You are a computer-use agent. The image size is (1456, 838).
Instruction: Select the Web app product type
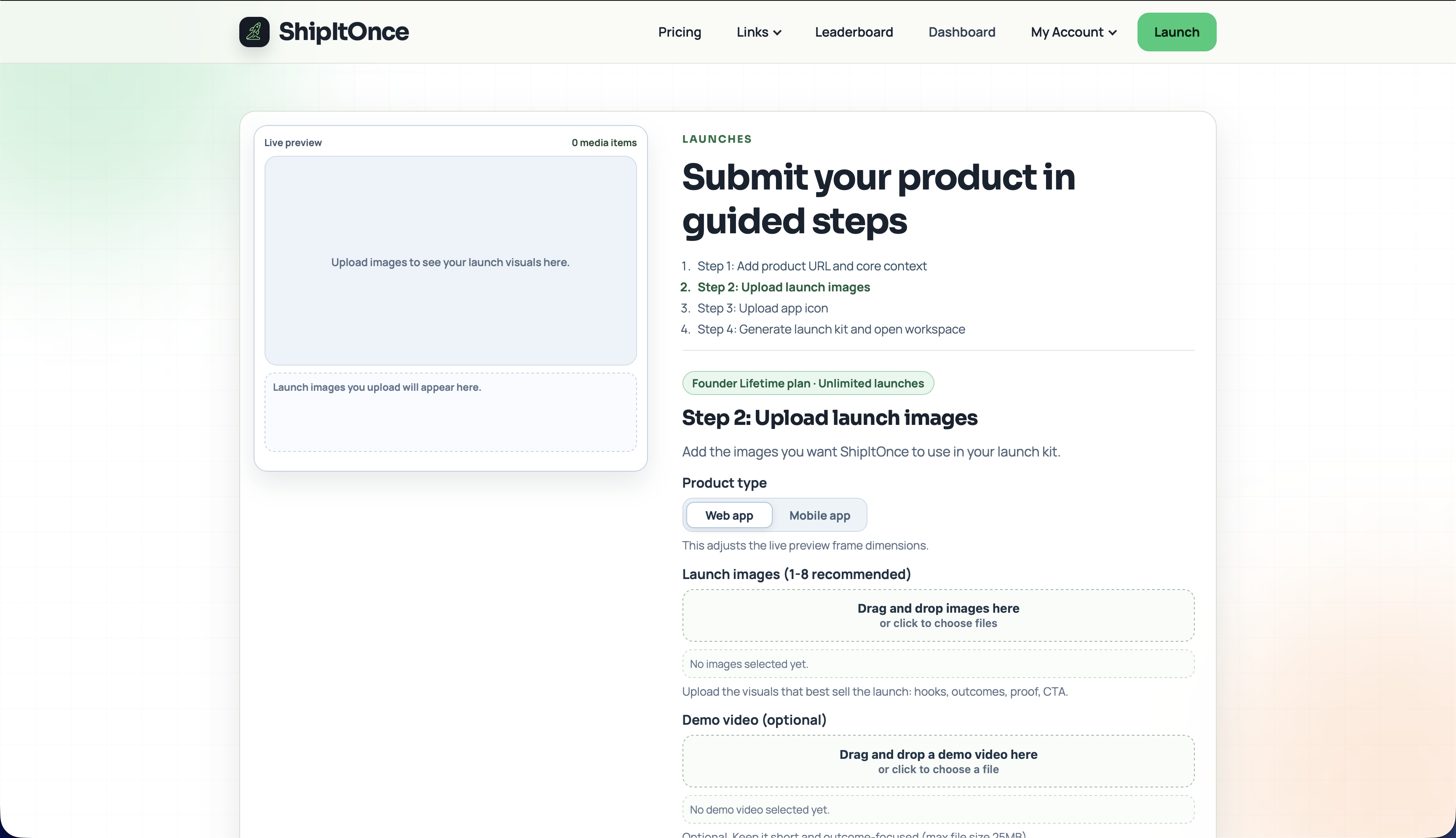[728, 515]
